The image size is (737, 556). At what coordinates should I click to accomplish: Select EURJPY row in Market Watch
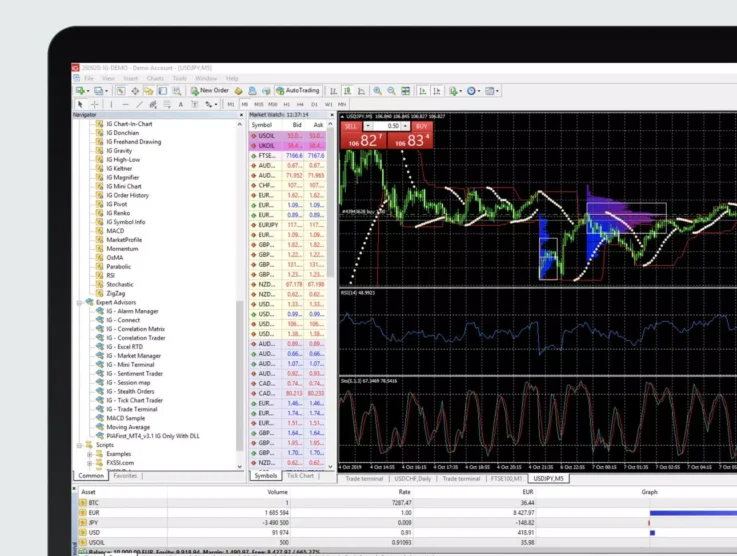287,225
